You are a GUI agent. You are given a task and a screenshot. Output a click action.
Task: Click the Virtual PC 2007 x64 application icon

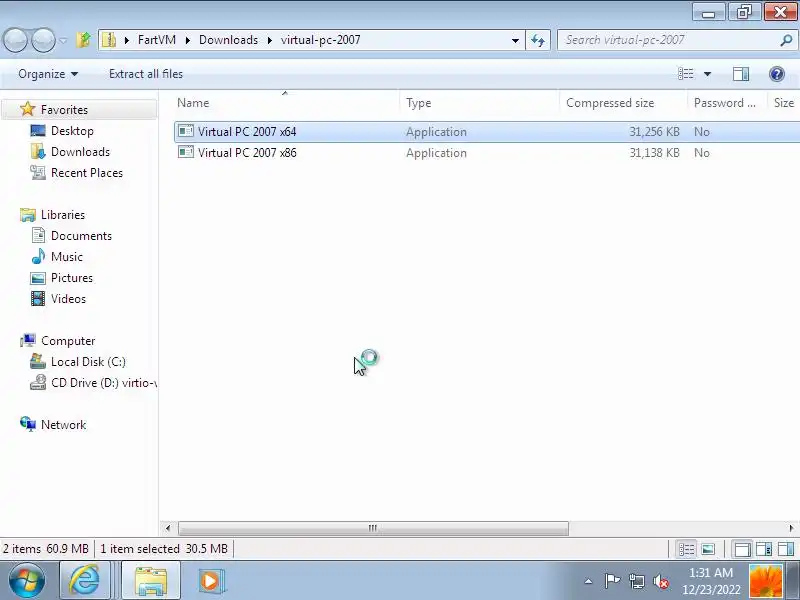coord(186,131)
